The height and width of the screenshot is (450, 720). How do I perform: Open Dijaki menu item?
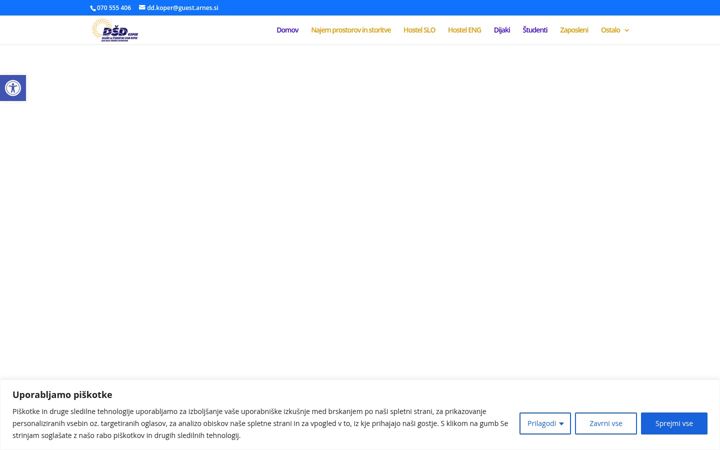[x=502, y=30]
